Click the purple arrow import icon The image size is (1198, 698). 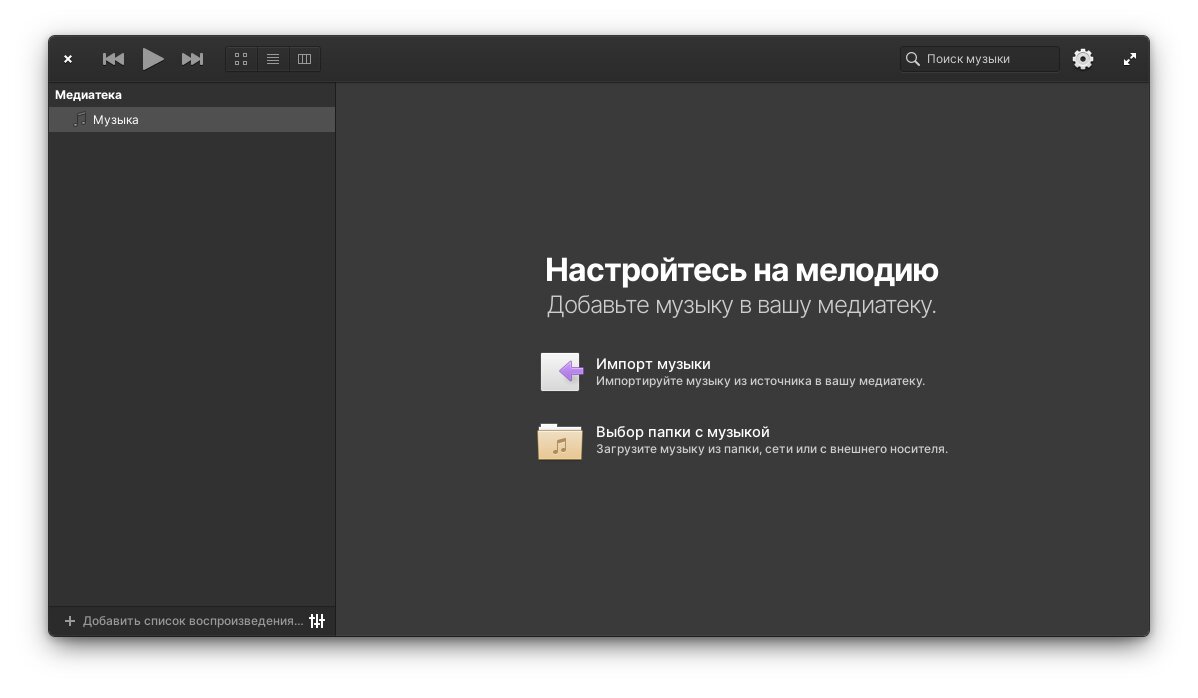(x=560, y=372)
